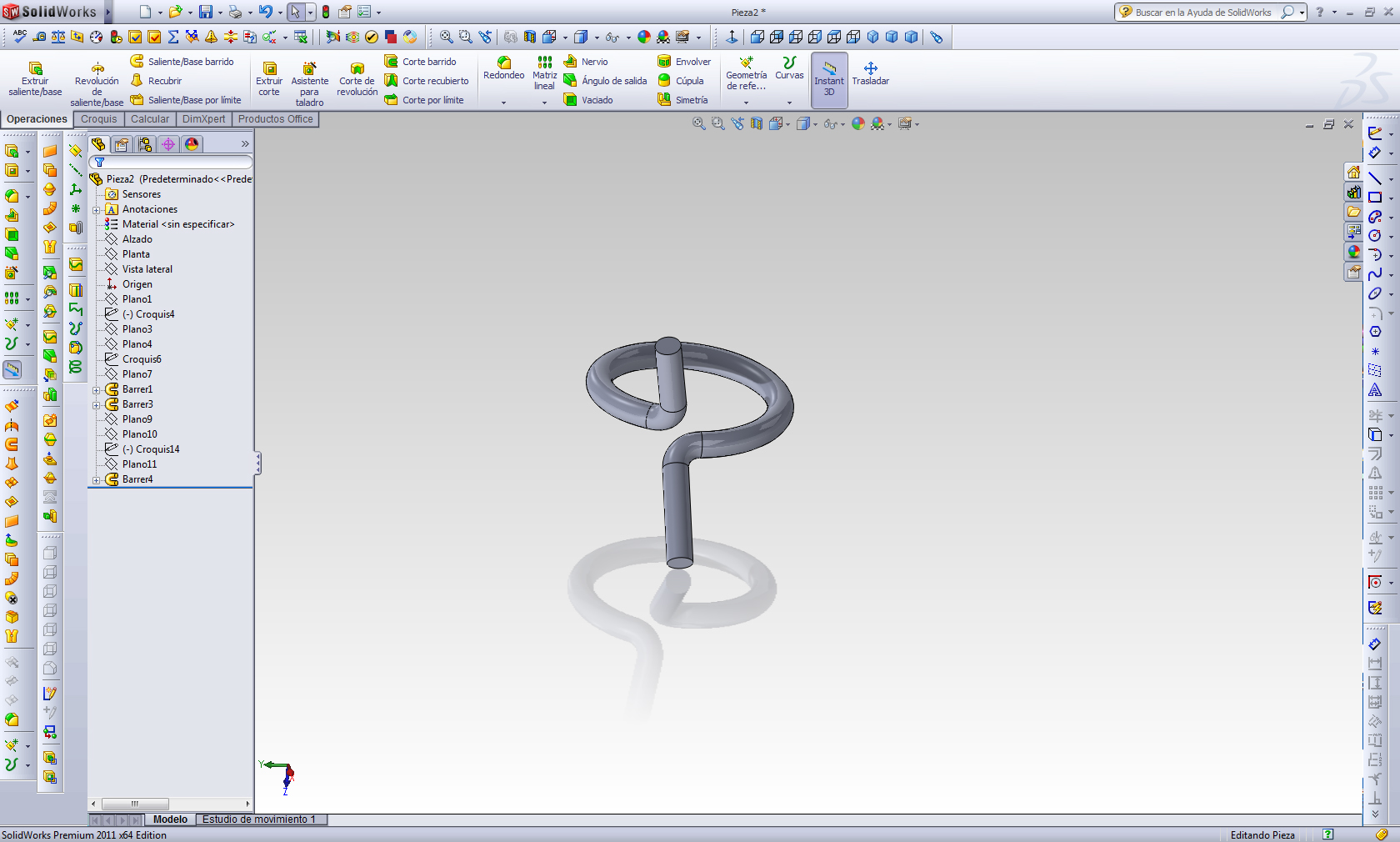The width and height of the screenshot is (1400, 842).
Task: Select Material sin especificar item
Action: (170, 224)
